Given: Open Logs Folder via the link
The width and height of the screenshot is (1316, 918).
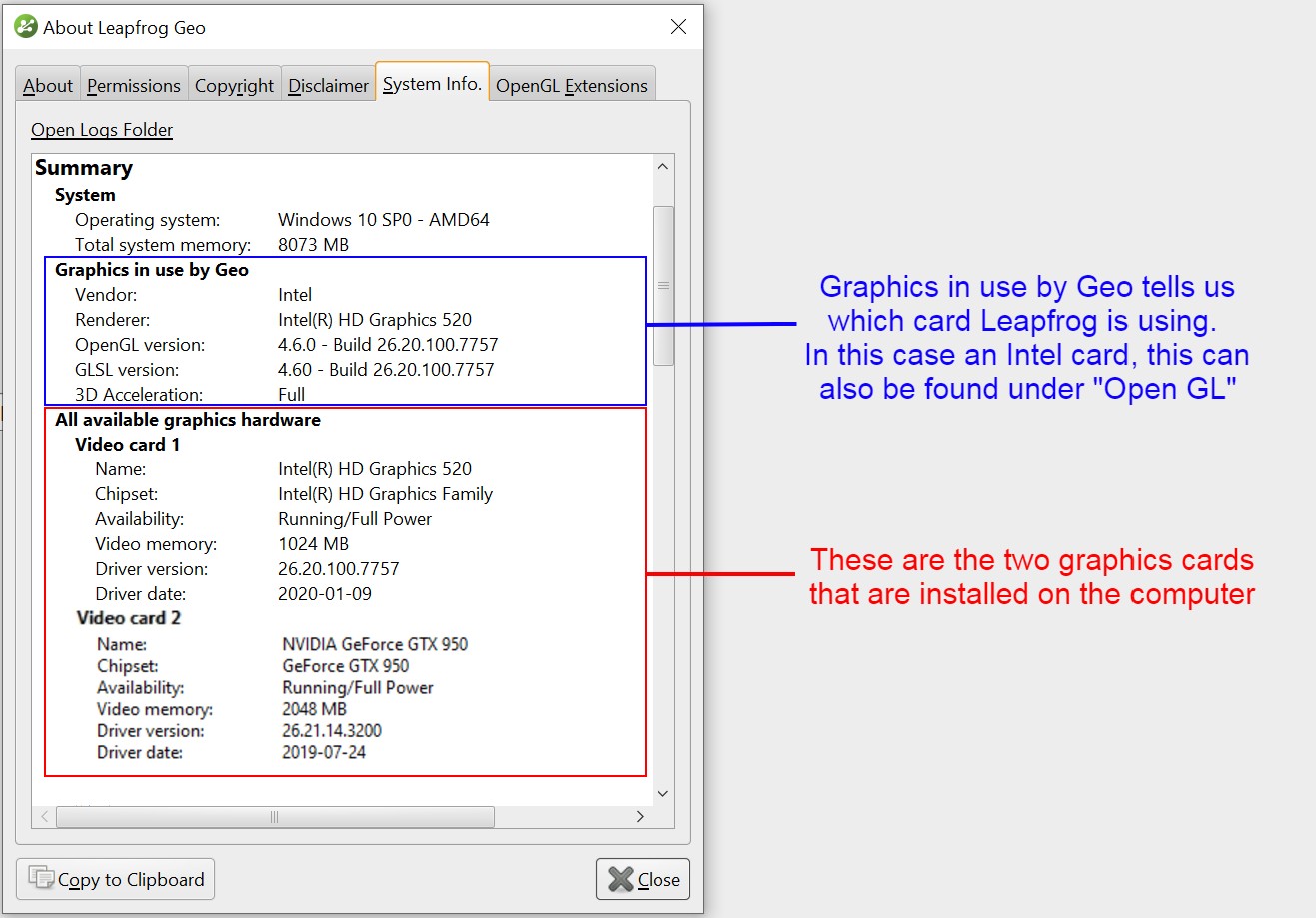Looking at the screenshot, I should click(101, 129).
